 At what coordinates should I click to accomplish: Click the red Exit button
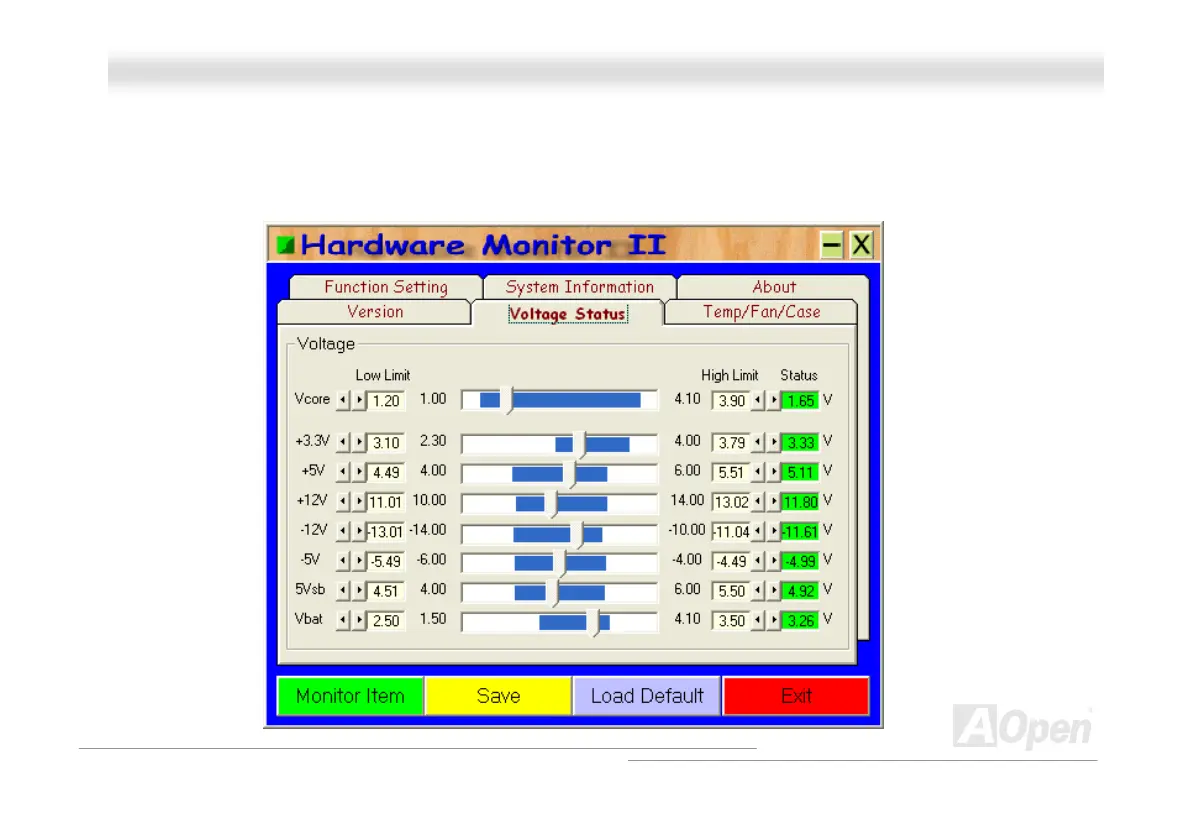point(796,696)
